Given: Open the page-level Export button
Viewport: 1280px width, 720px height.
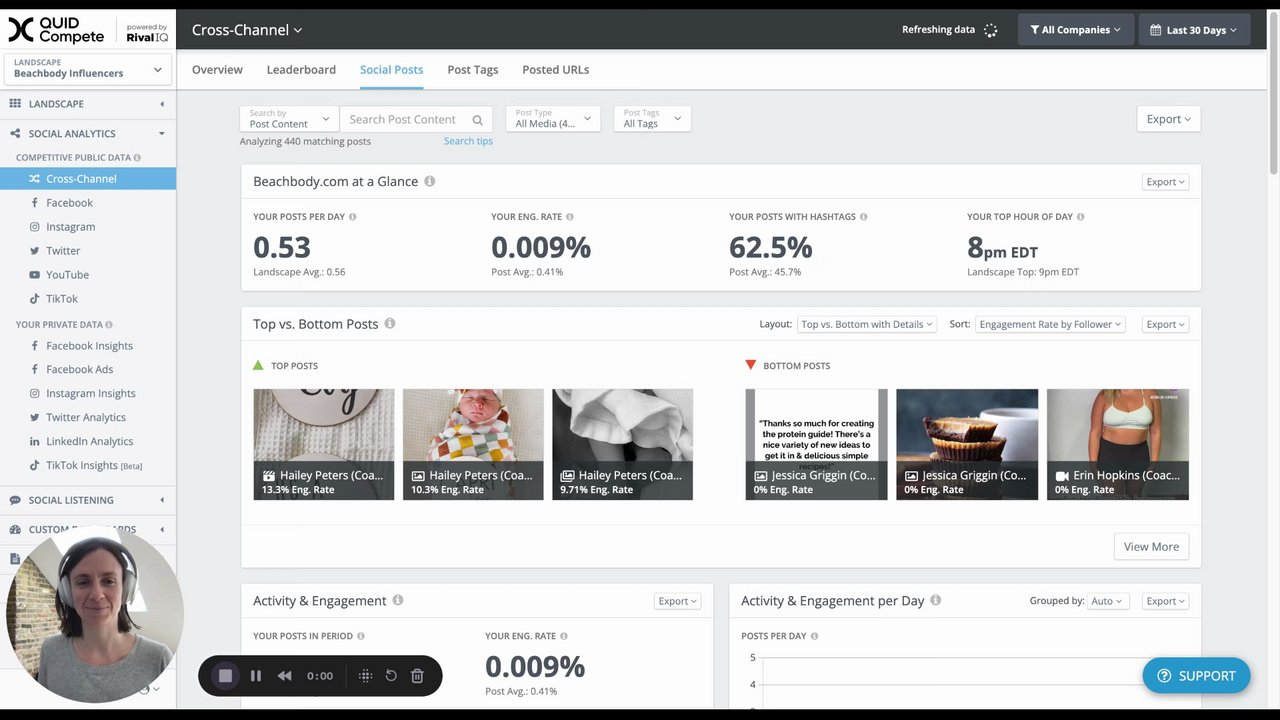Looking at the screenshot, I should tap(1168, 119).
